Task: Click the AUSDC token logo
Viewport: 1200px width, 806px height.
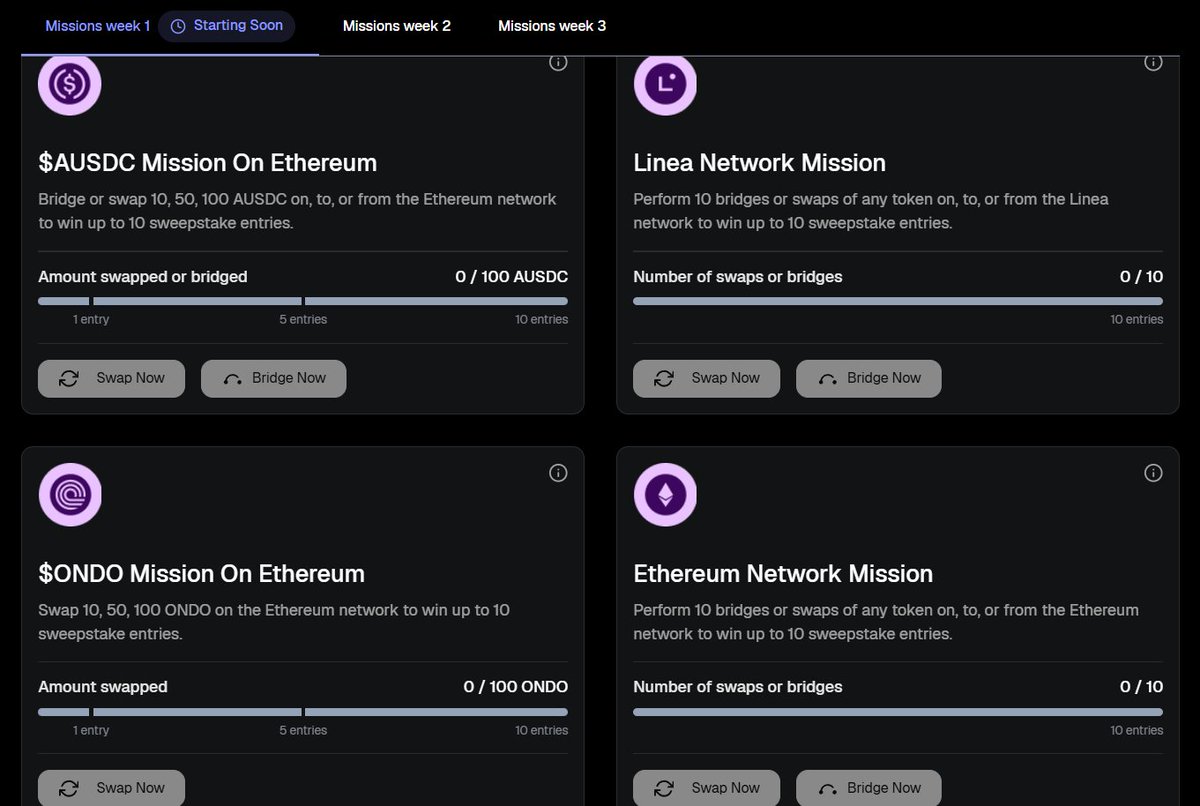Action: tap(70, 85)
